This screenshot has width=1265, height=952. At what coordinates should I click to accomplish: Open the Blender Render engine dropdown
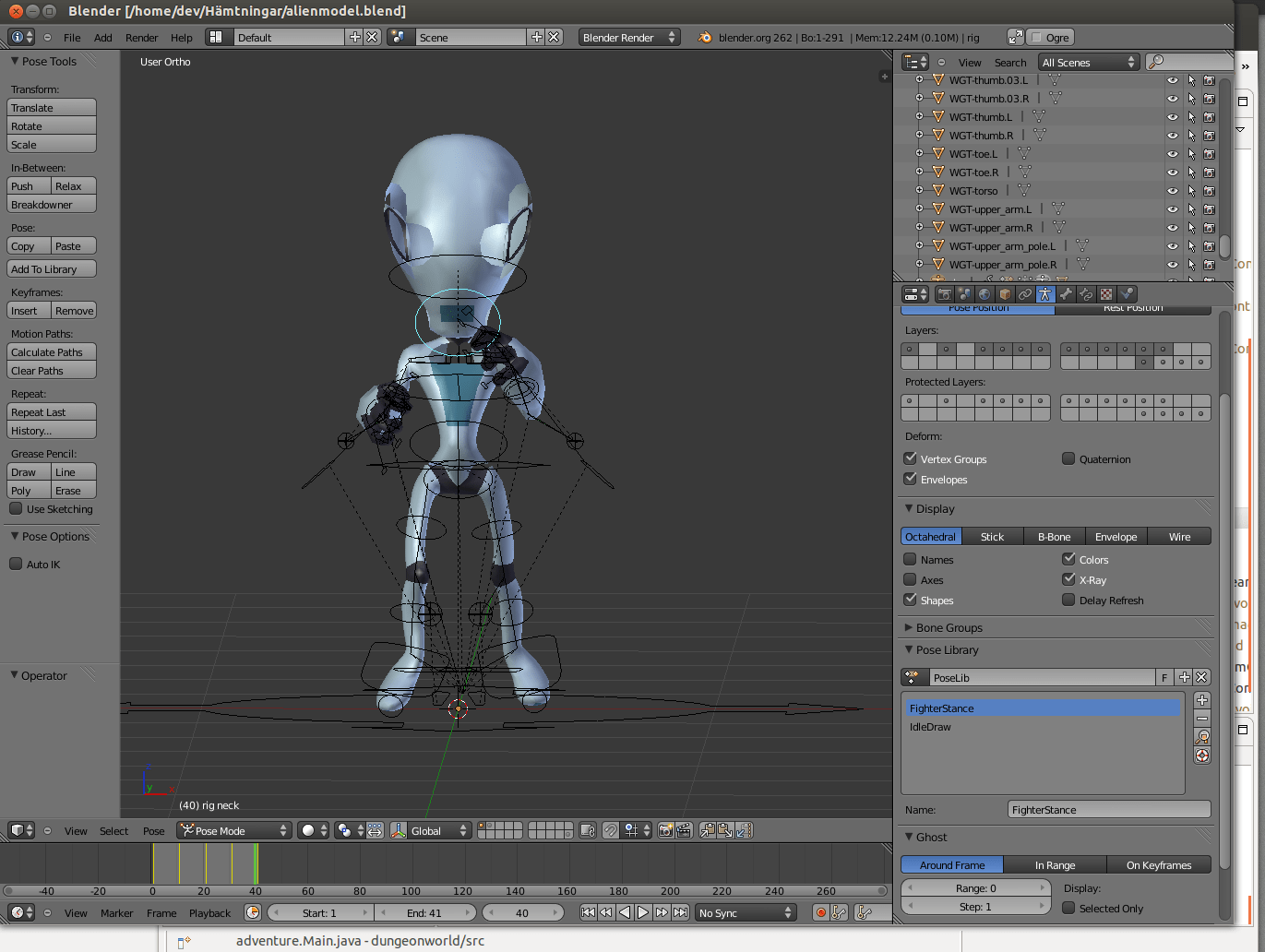(x=629, y=38)
